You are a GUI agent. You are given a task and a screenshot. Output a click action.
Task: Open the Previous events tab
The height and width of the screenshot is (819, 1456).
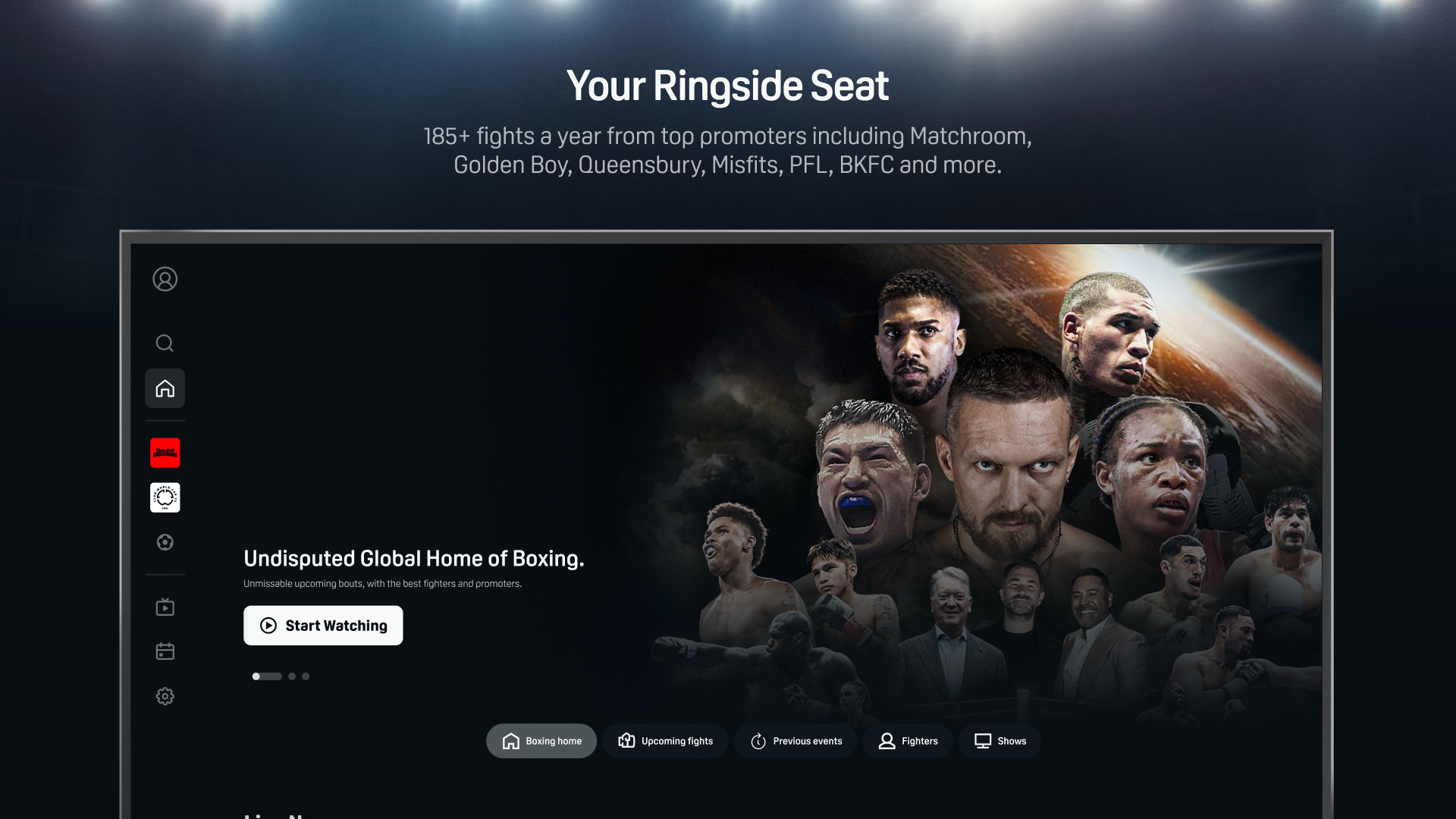(795, 741)
